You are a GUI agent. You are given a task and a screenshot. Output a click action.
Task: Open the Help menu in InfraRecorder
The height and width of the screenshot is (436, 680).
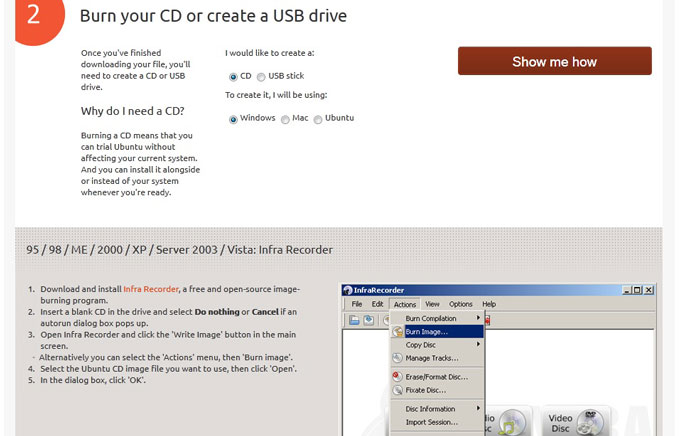point(489,304)
